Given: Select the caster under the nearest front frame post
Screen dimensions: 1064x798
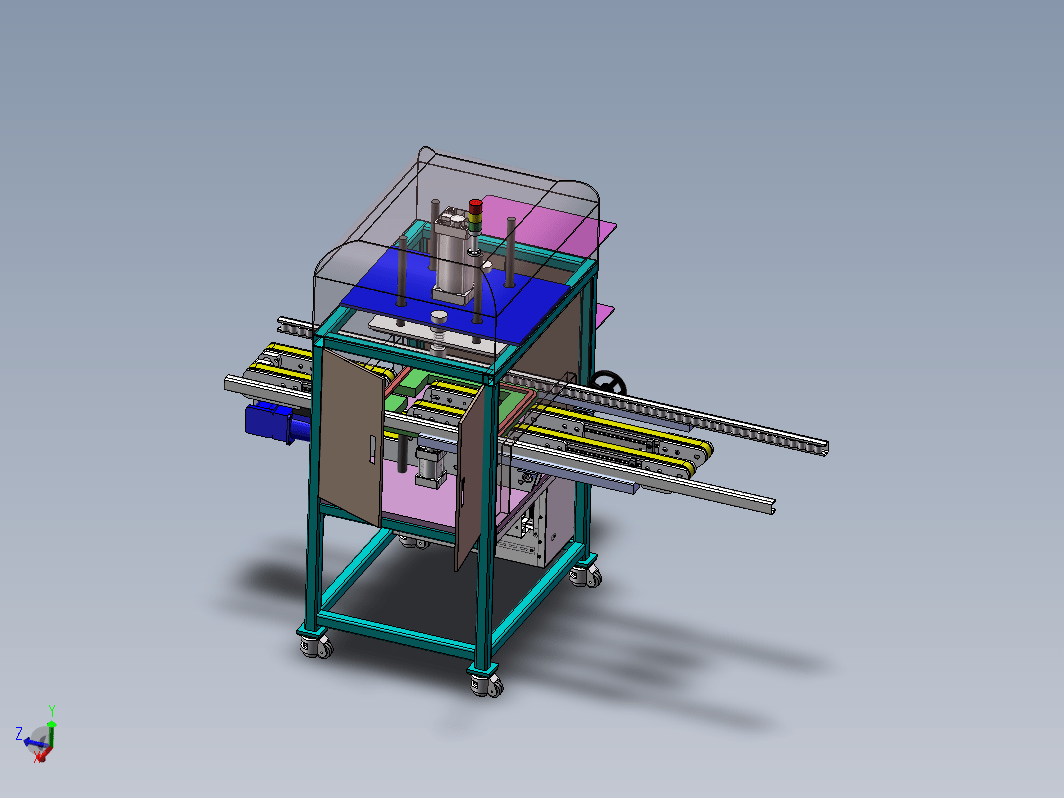Looking at the screenshot, I should 487,683.
